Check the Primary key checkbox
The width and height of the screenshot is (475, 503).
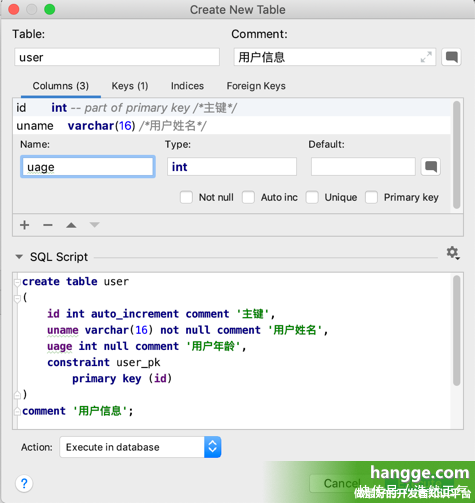click(x=371, y=197)
